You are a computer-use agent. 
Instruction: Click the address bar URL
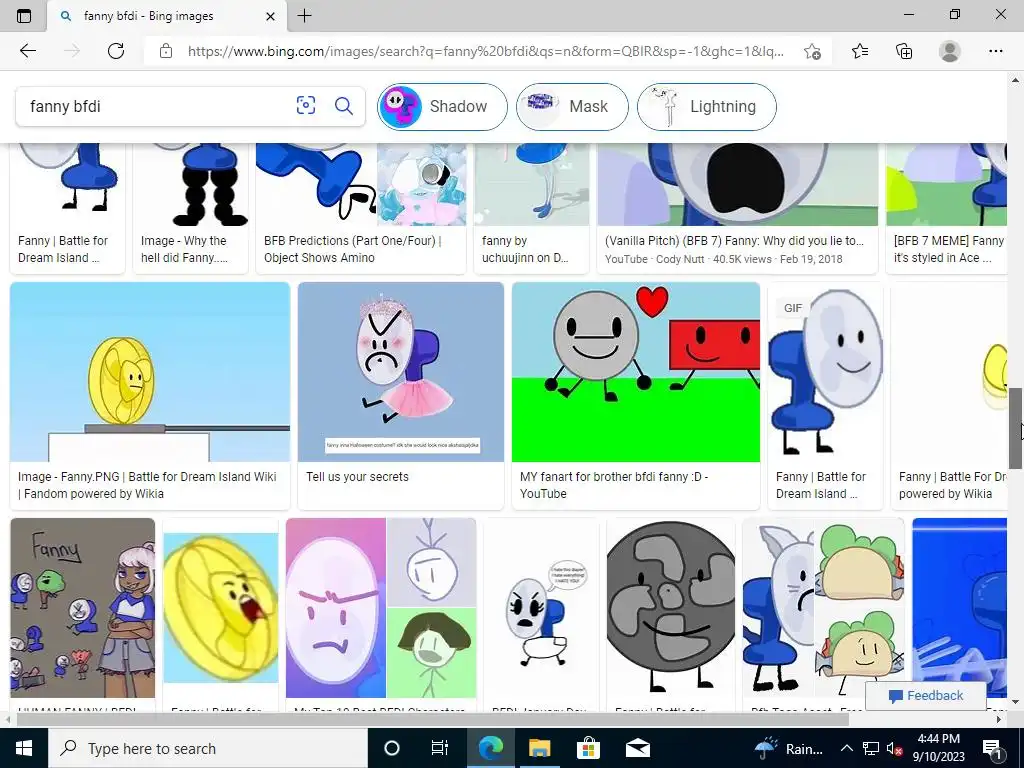point(485,51)
